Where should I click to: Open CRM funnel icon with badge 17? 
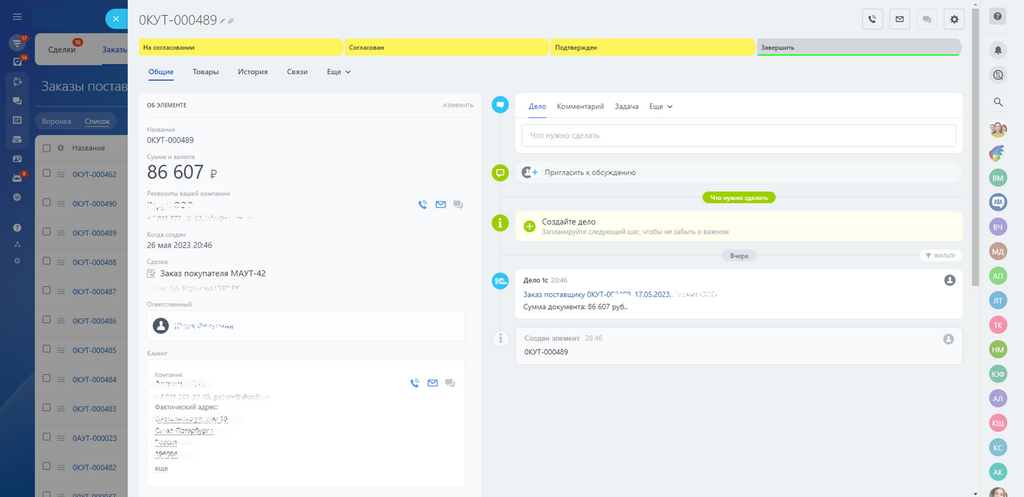pos(17,44)
